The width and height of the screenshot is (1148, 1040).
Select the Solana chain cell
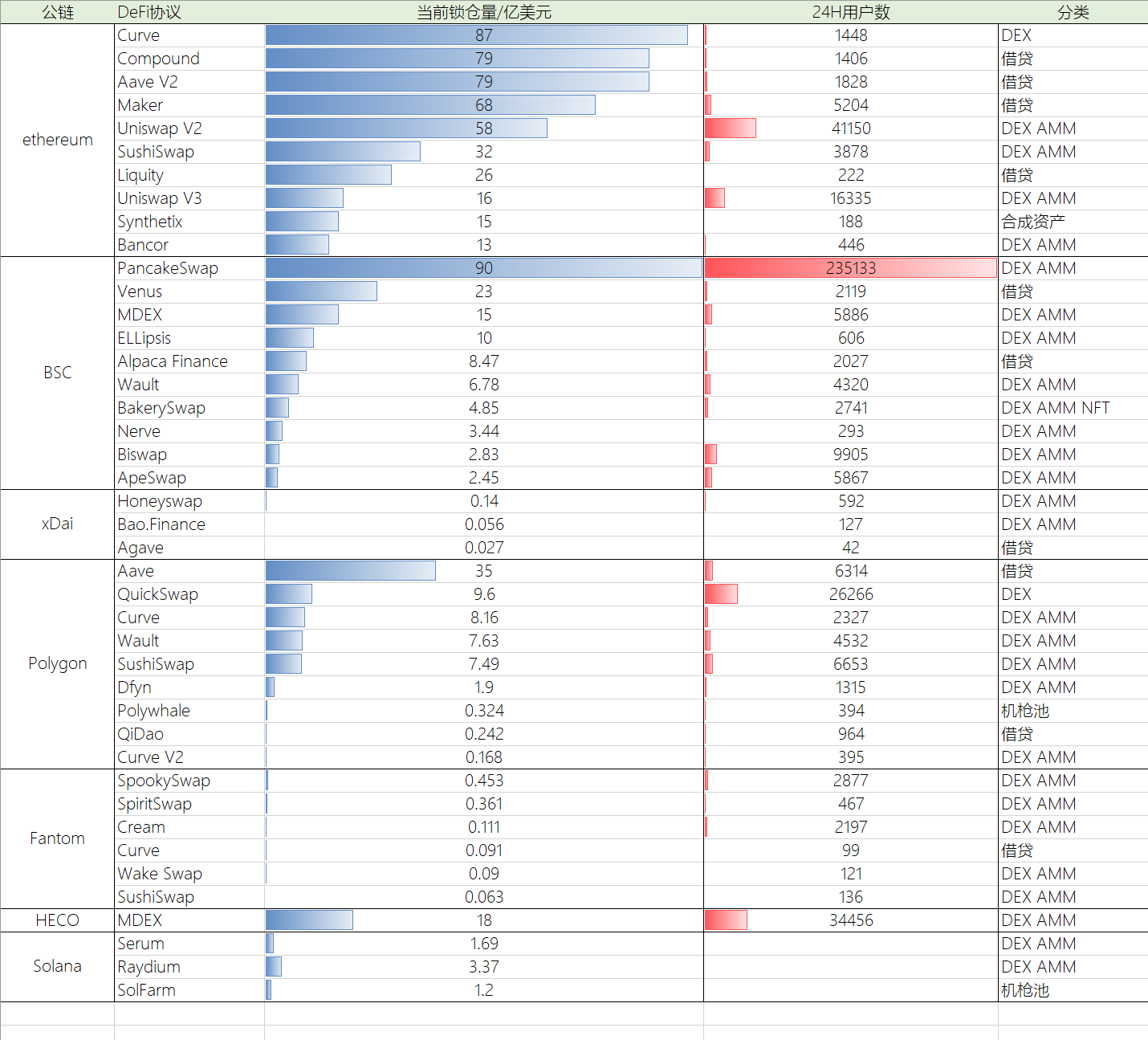[x=57, y=966]
